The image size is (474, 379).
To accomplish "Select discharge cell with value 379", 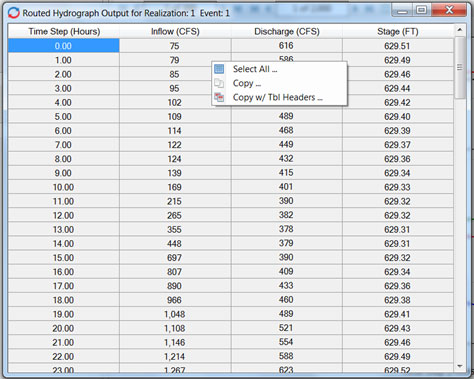I will (x=287, y=243).
